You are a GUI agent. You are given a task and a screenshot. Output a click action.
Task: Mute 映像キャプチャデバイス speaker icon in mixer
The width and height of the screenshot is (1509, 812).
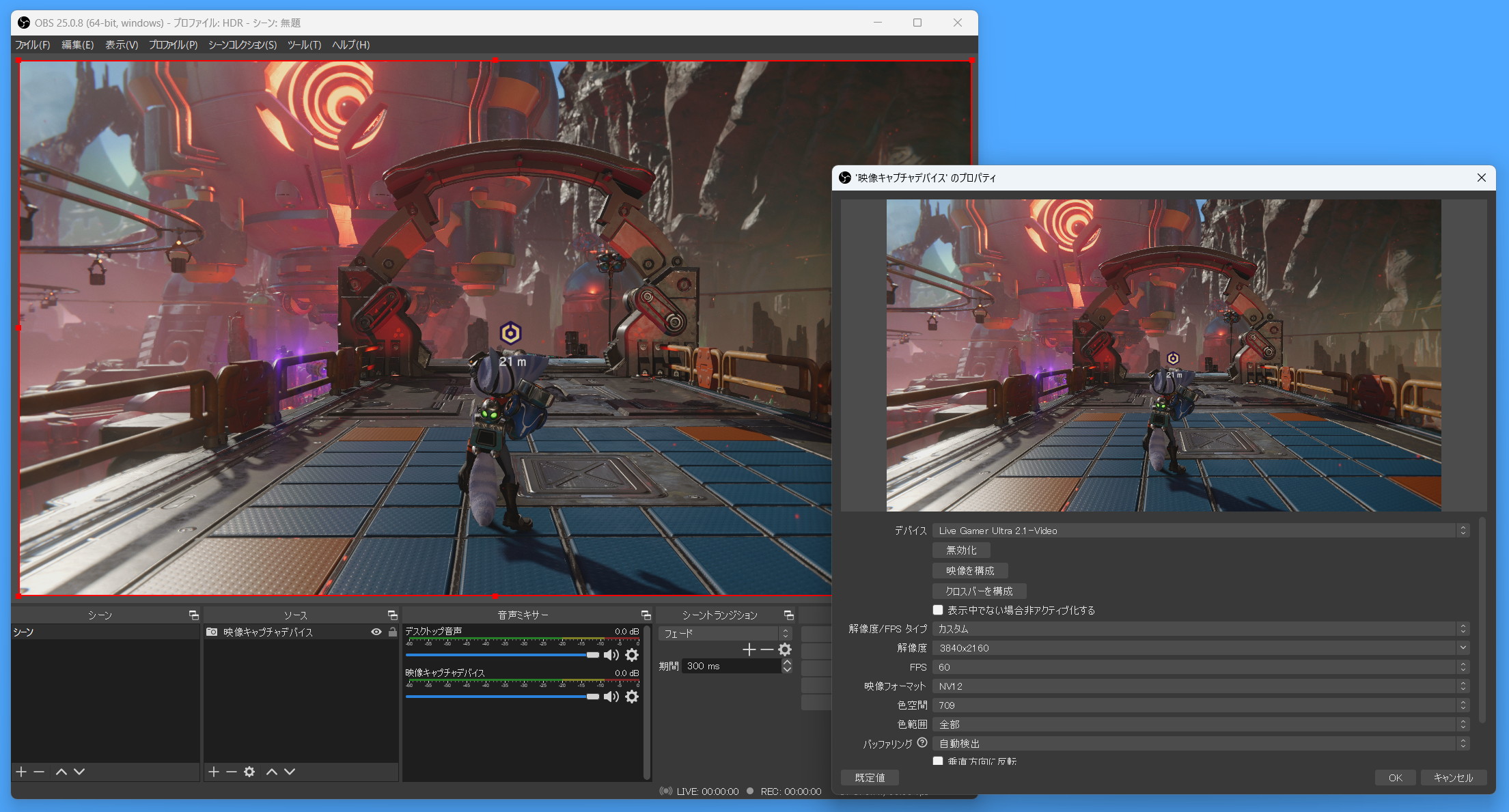pos(611,697)
